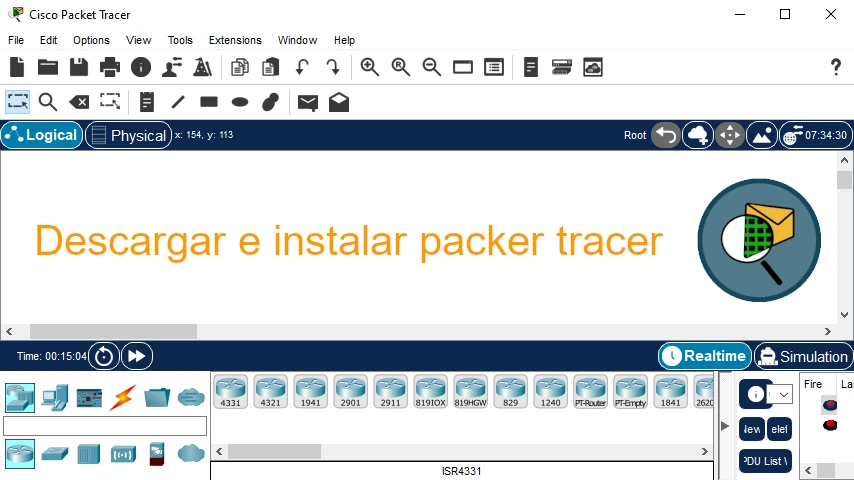Fast forward time button
Viewport: 854px width, 480px height.
[x=137, y=356]
